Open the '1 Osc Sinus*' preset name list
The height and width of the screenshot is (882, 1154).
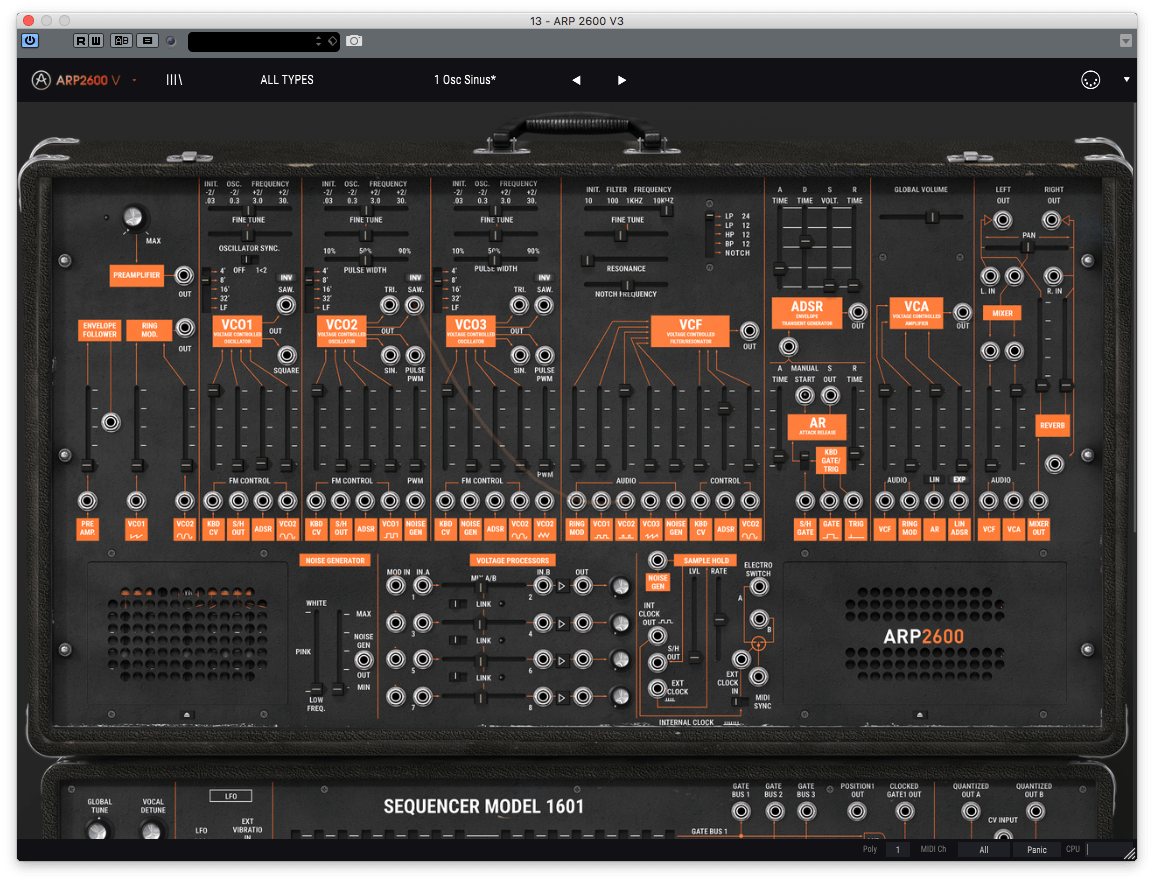point(465,80)
